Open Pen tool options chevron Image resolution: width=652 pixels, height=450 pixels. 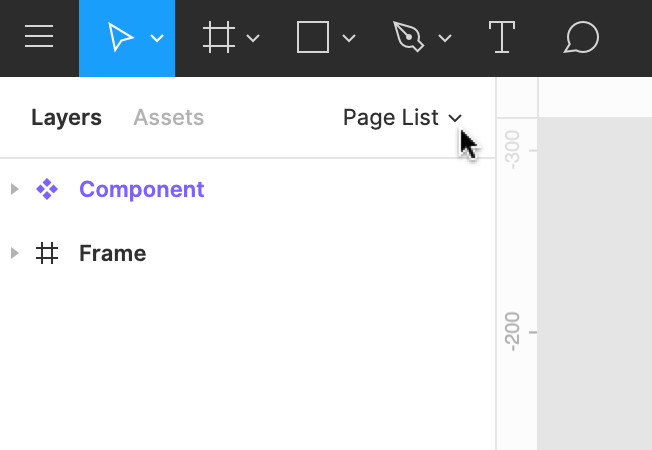coord(445,39)
